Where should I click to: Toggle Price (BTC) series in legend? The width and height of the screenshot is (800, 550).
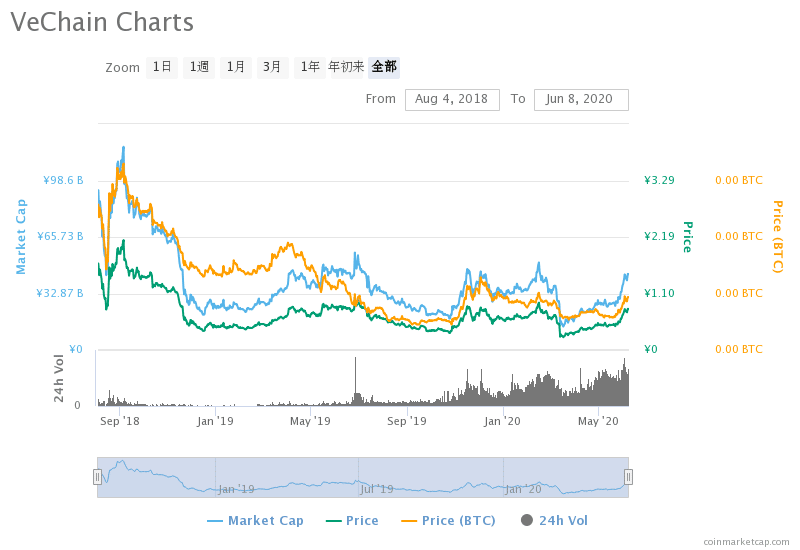[x=448, y=520]
